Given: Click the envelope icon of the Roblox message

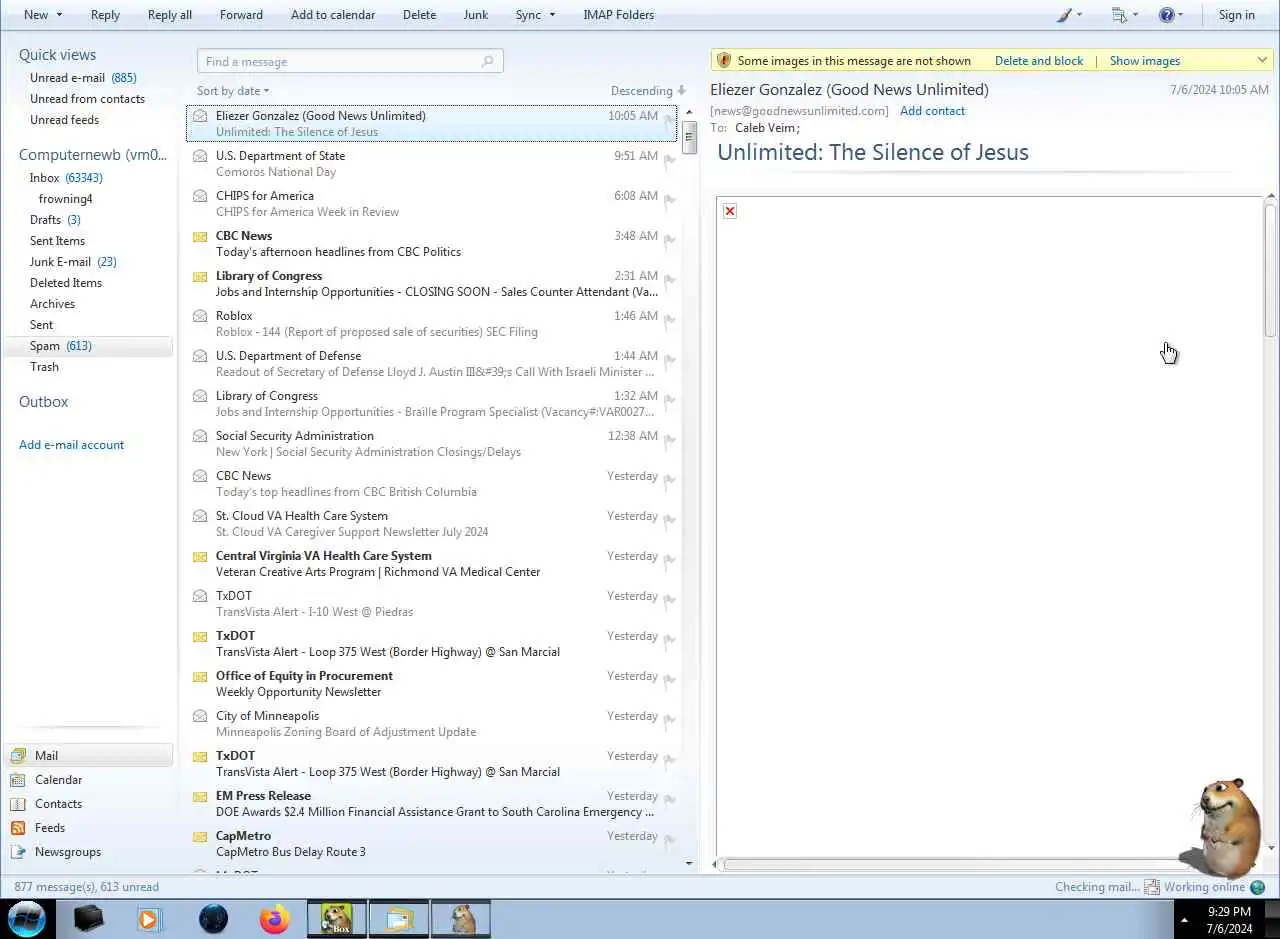Looking at the screenshot, I should click(x=200, y=316).
